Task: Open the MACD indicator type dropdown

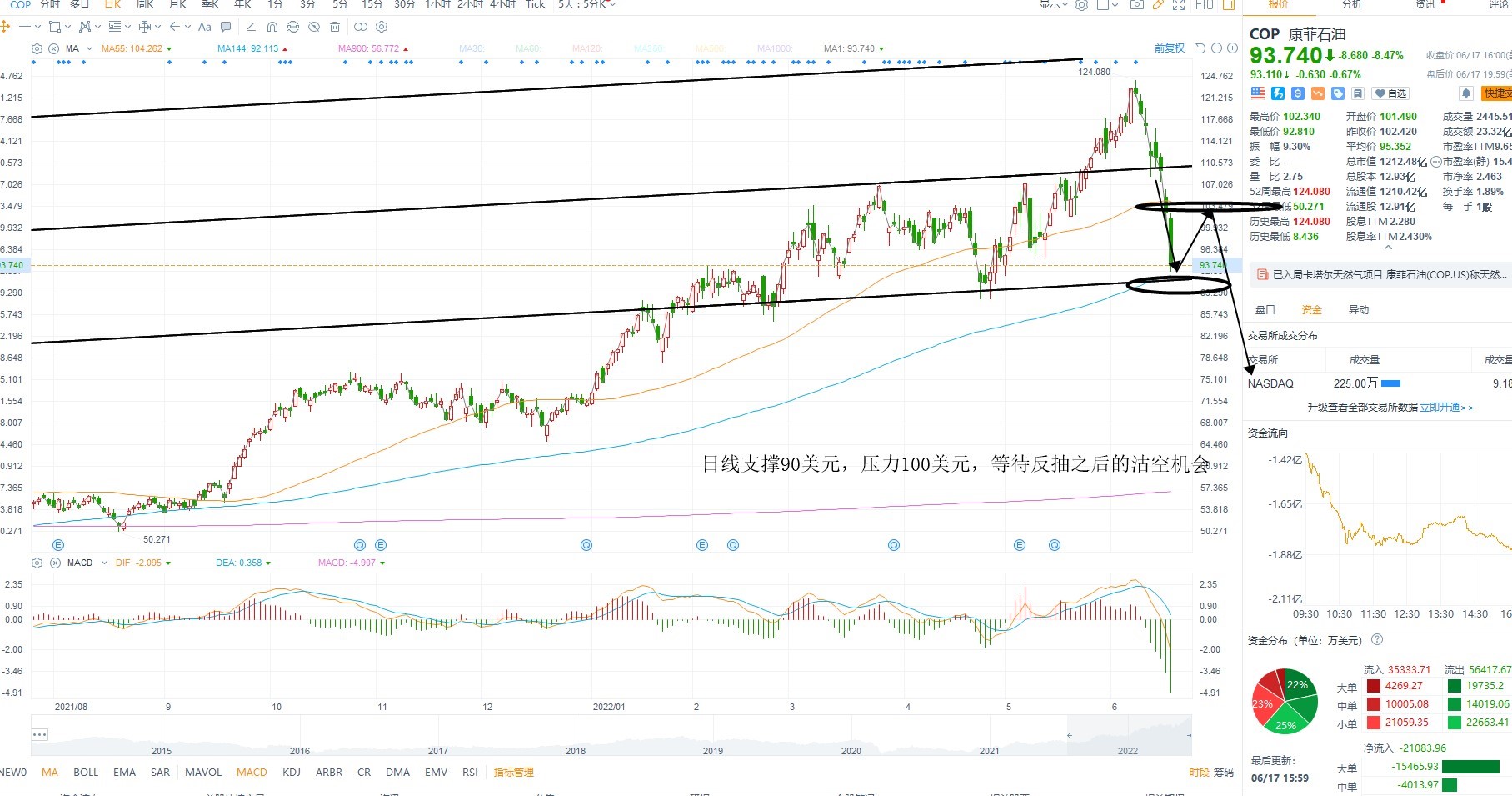Action: (x=104, y=563)
